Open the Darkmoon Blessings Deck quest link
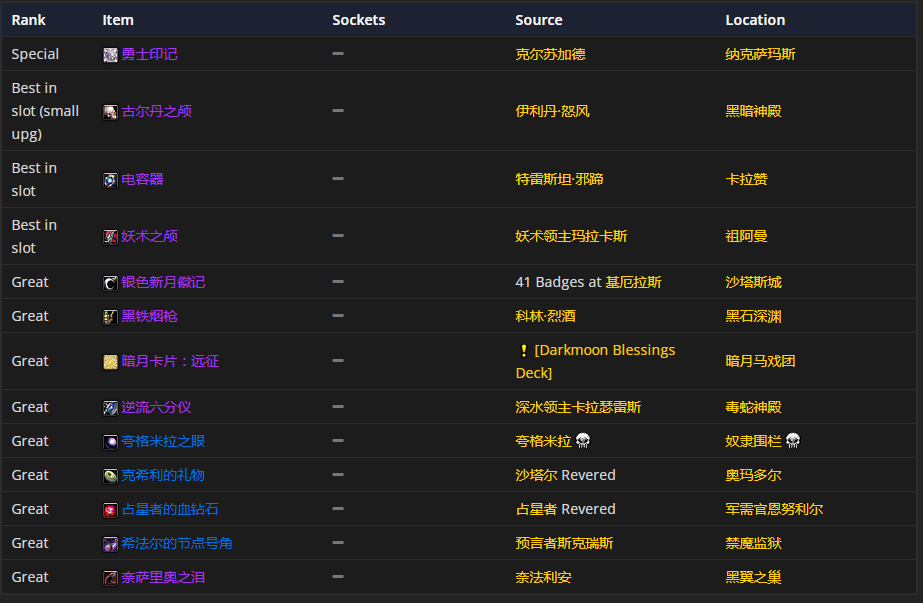923x603 pixels. tap(595, 361)
